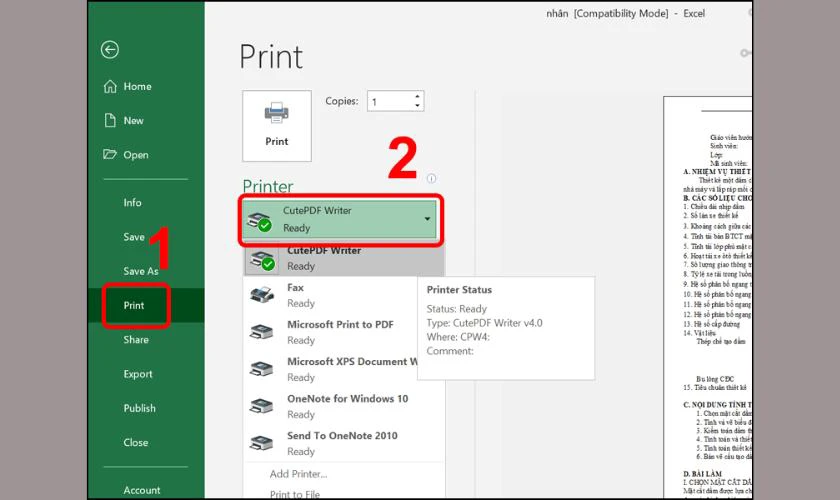Image resolution: width=840 pixels, height=500 pixels.
Task: Go to Open in sidebar
Action: [146, 155]
